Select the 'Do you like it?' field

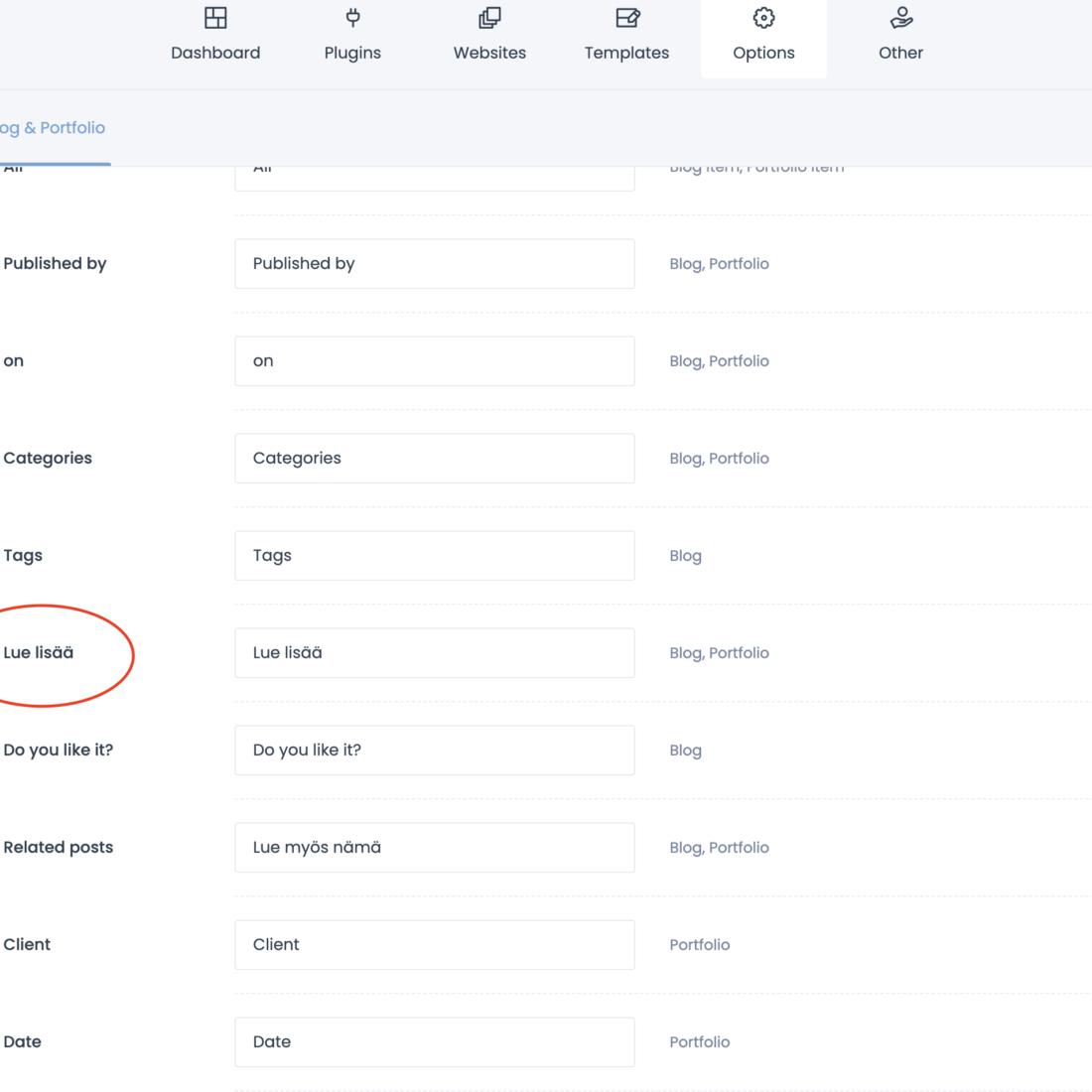click(x=435, y=751)
